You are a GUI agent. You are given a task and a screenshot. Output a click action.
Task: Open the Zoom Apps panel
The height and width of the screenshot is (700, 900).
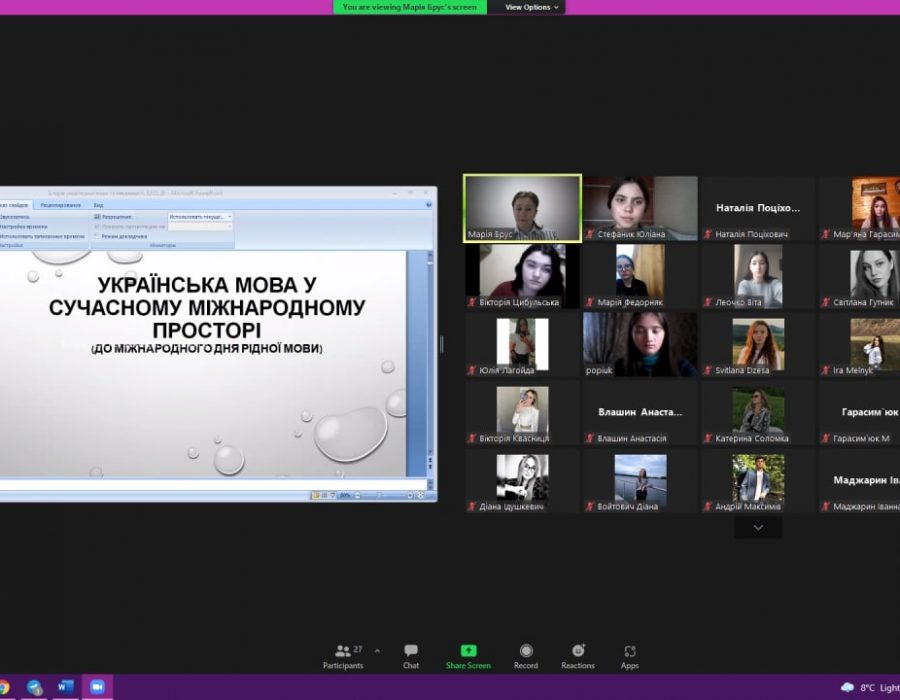click(x=629, y=655)
